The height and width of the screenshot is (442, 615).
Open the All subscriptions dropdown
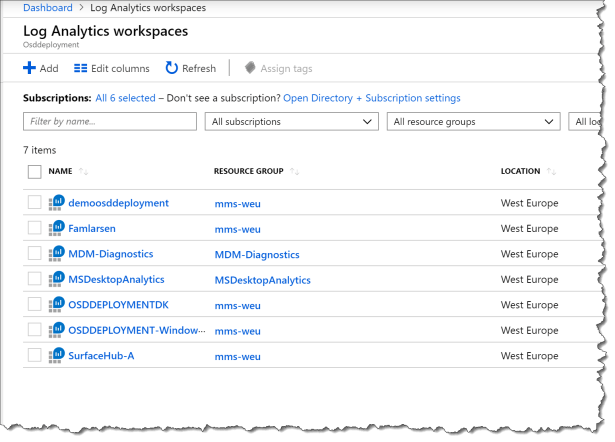click(x=291, y=122)
